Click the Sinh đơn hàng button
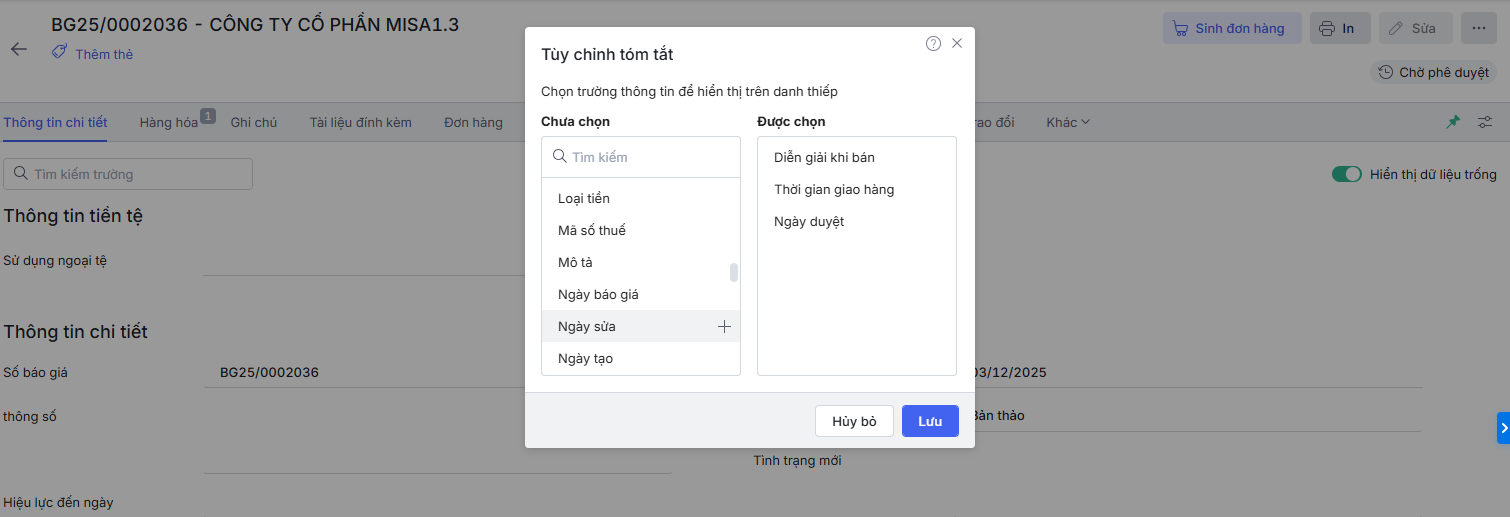This screenshot has height=517, width=1510. pos(1231,28)
